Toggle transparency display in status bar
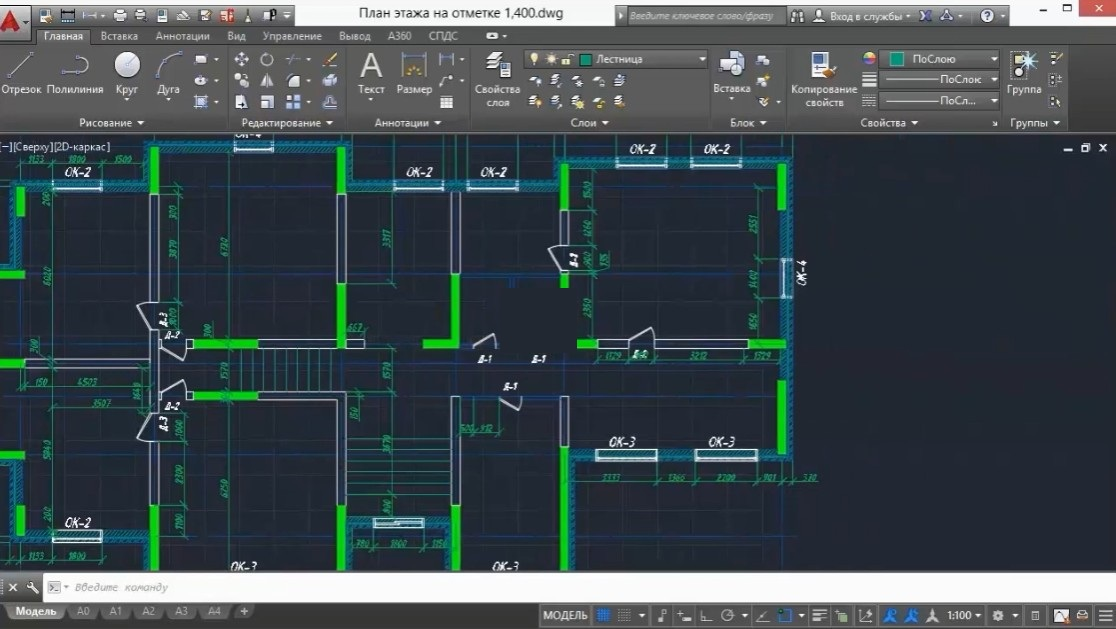This screenshot has height=629, width=1116. pyautogui.click(x=842, y=615)
